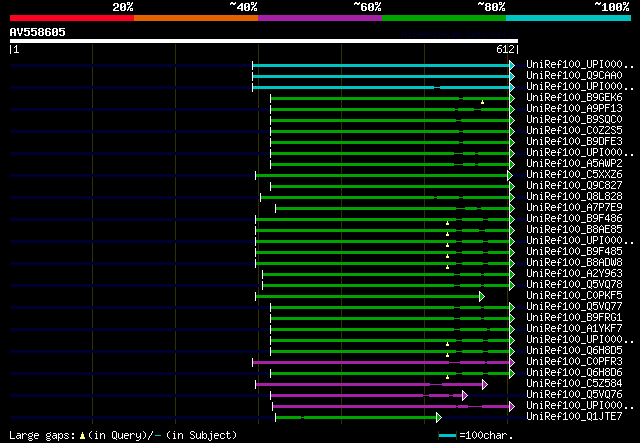This screenshot has width=640, height=443.
Task: Click the yellow gap marker under the B9GEK6 bar
Action: pyautogui.click(x=482, y=102)
